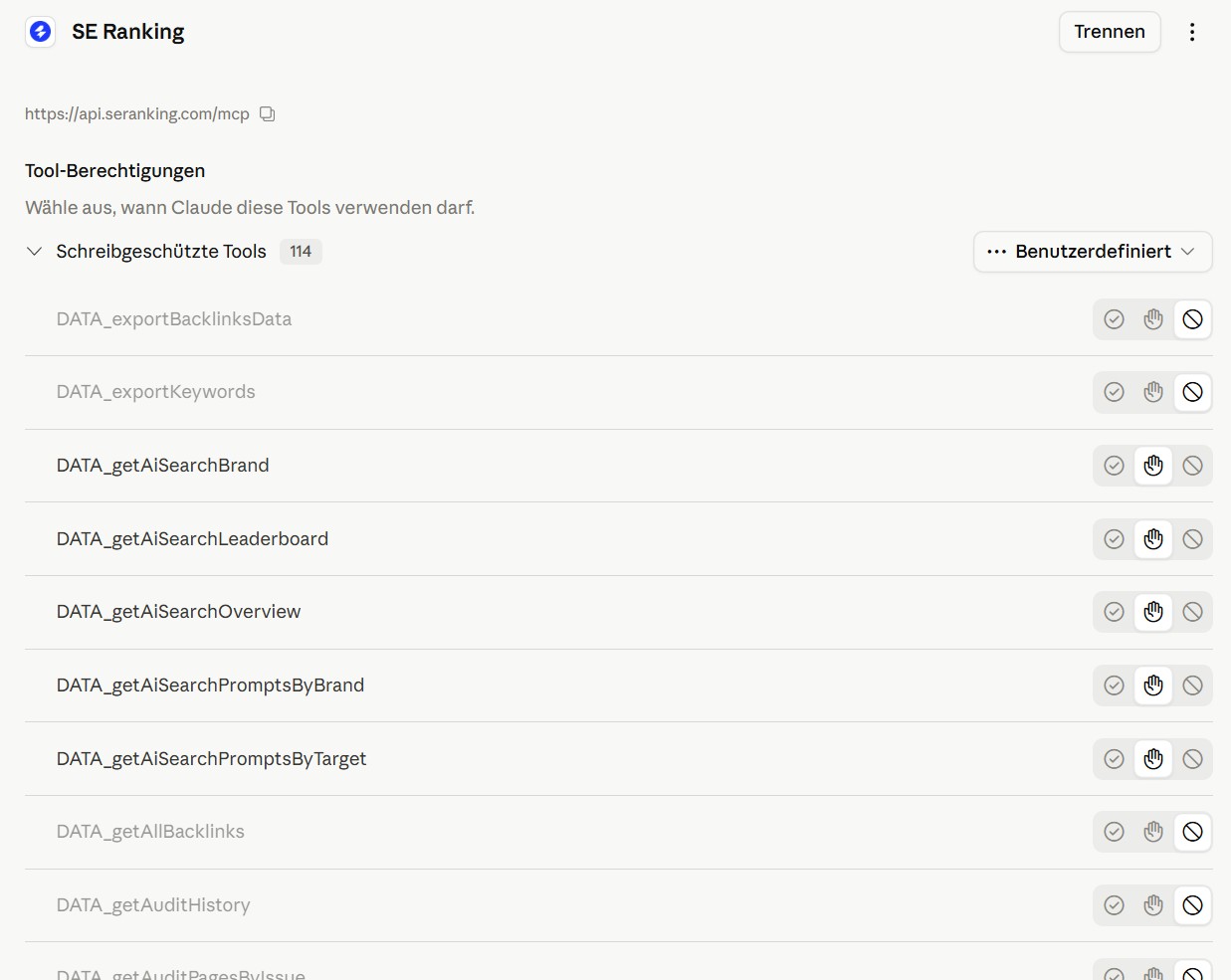Require approval for DATA_getAiSearchLeaderboard
Viewport: 1231px width, 980px height.
[x=1153, y=539]
